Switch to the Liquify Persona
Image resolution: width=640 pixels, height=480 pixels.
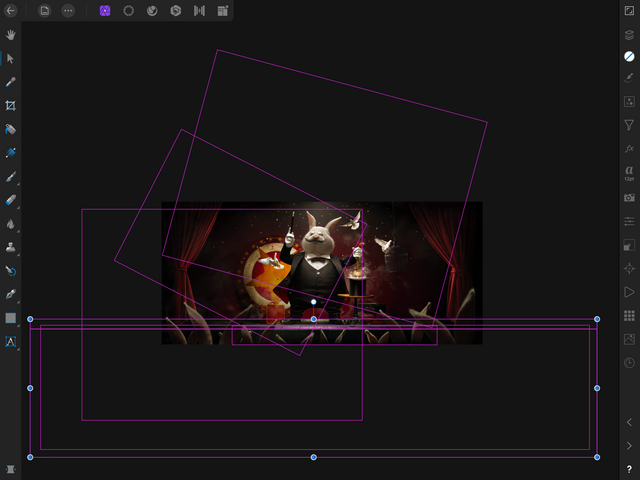152,11
